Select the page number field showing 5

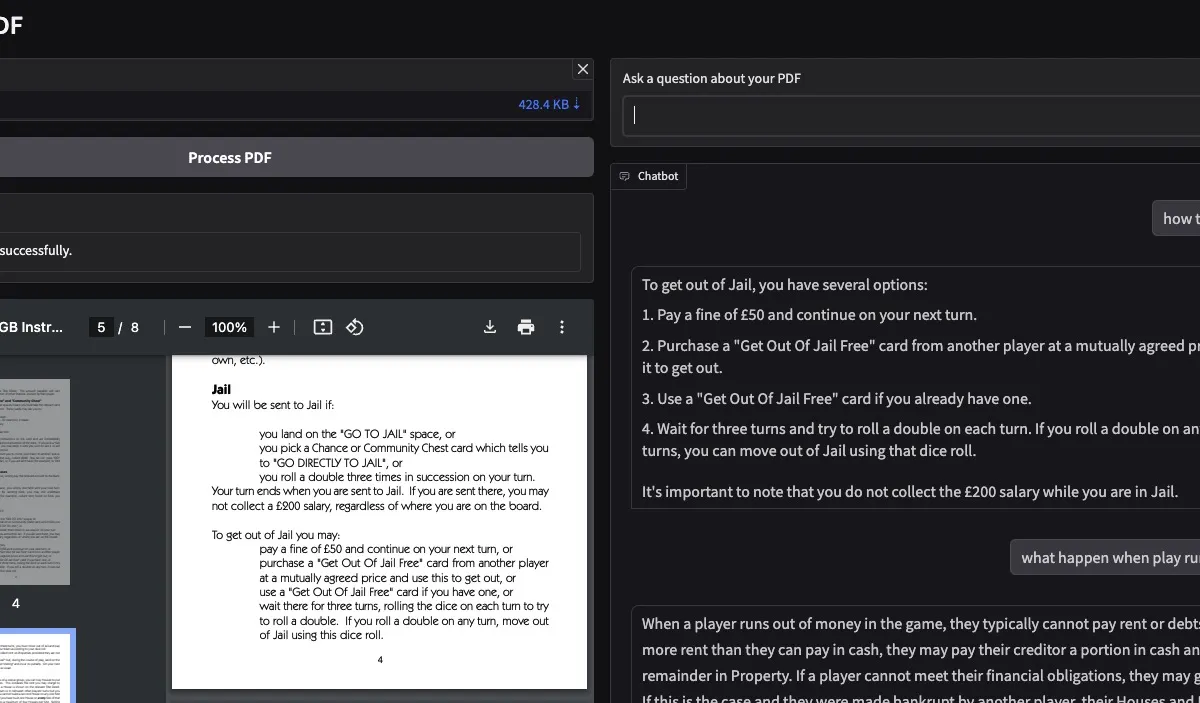click(101, 327)
